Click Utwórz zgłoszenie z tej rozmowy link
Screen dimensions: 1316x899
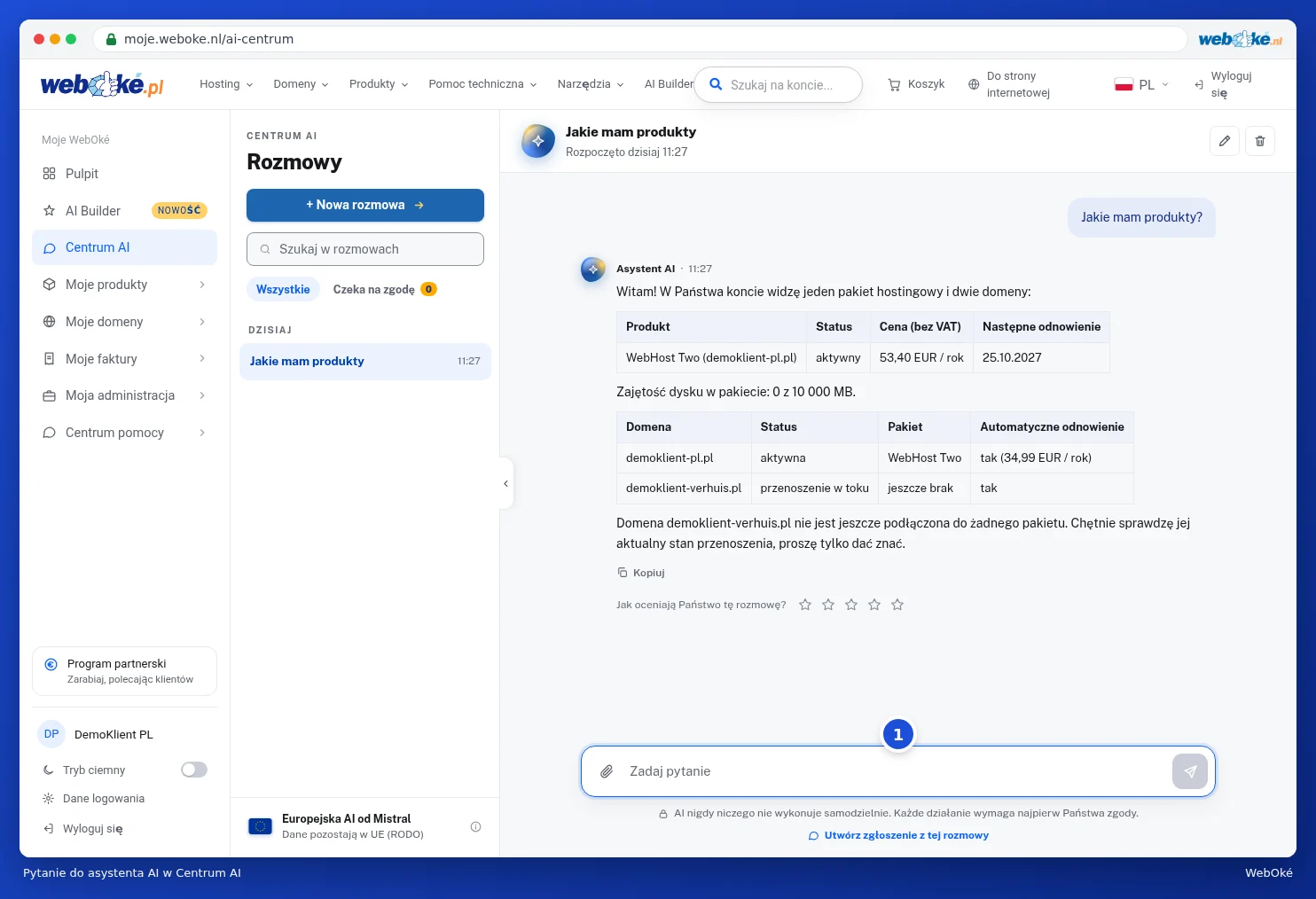898,835
